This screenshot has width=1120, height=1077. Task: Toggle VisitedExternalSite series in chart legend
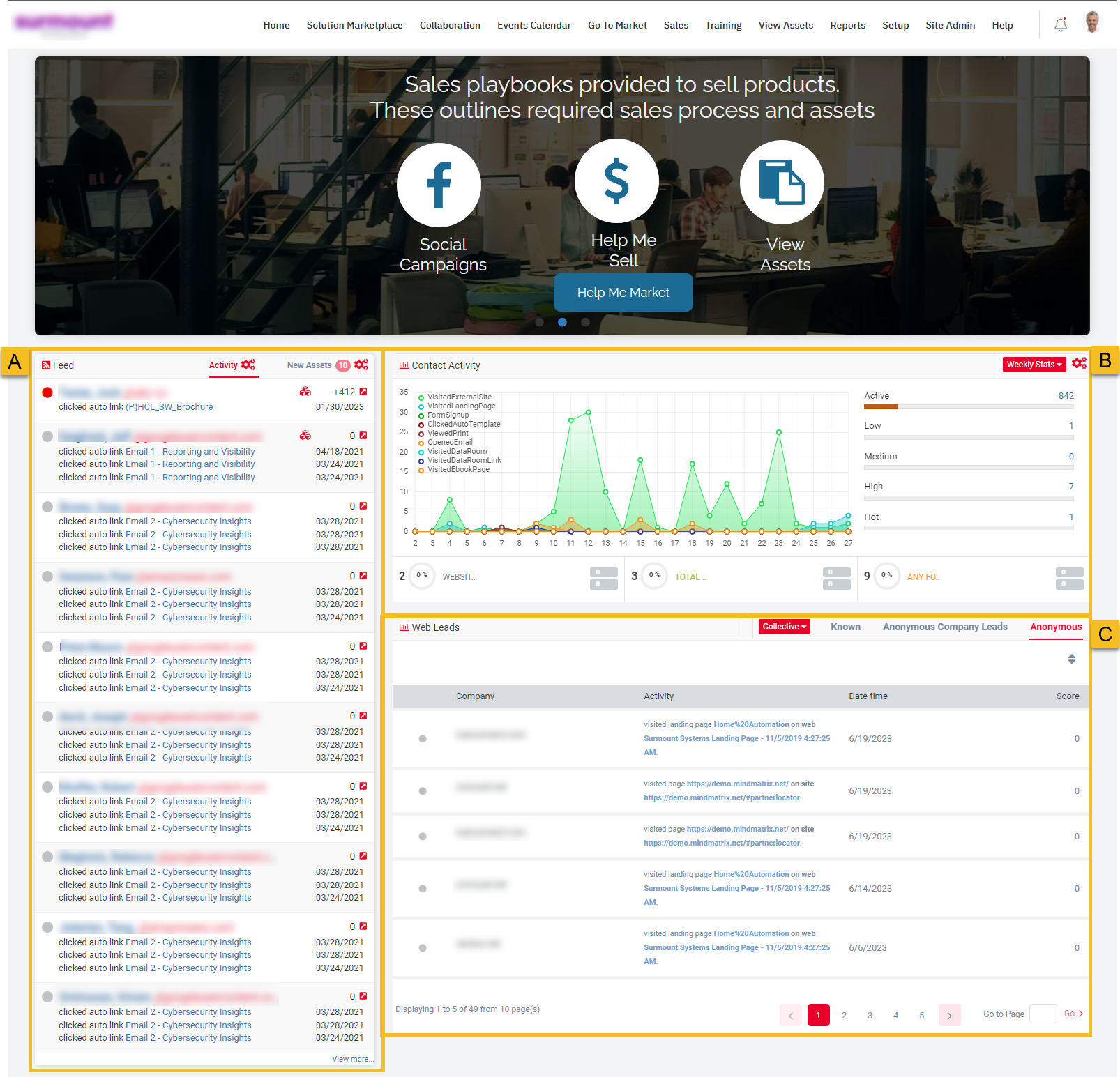point(455,397)
